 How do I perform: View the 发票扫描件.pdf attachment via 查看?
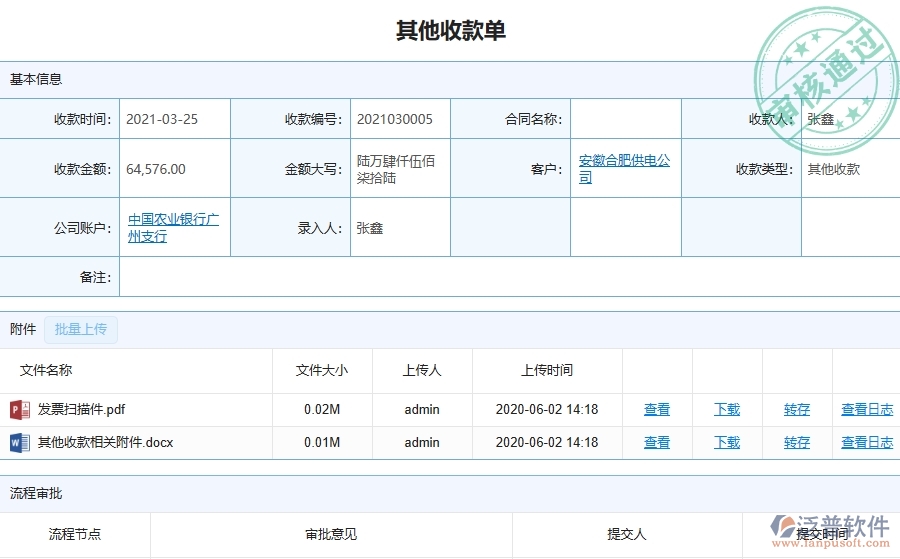click(x=657, y=409)
